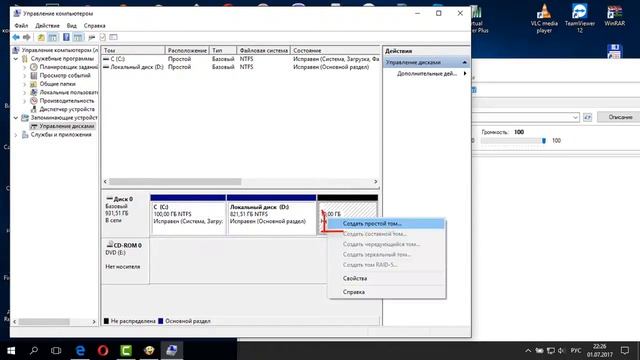Screen dimensions: 640x360
Task: Click the blue help question mark toolbar icon
Action: (66, 37)
